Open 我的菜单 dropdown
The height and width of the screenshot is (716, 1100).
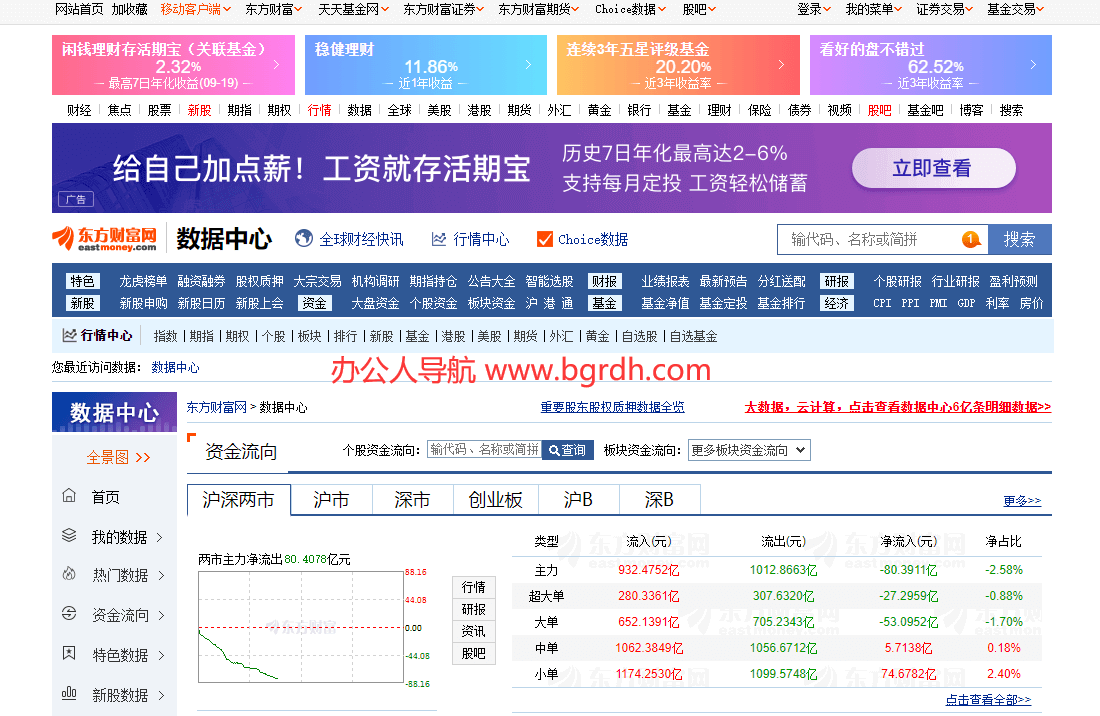click(873, 9)
